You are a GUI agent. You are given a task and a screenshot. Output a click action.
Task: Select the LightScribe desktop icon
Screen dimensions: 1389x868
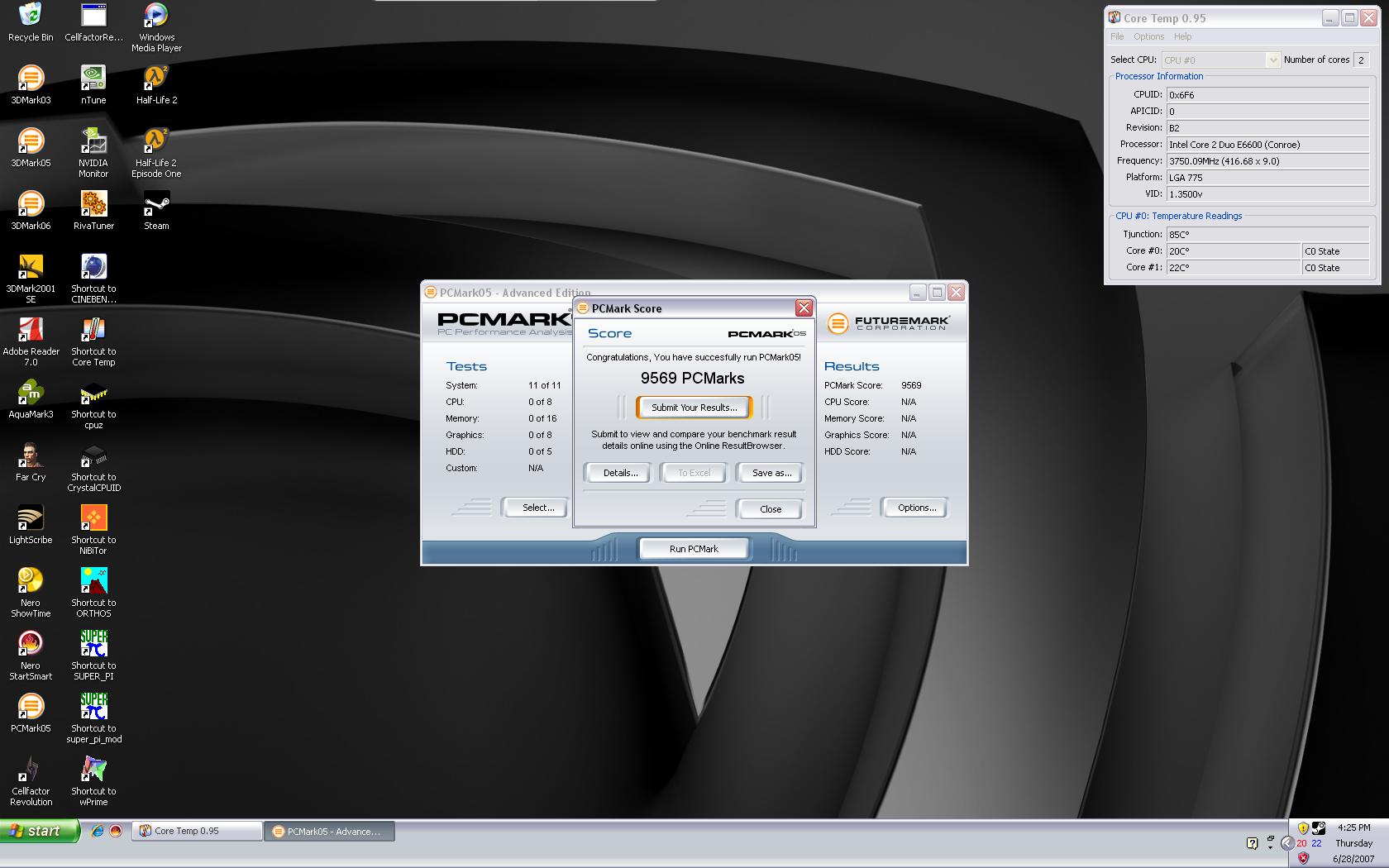31,524
